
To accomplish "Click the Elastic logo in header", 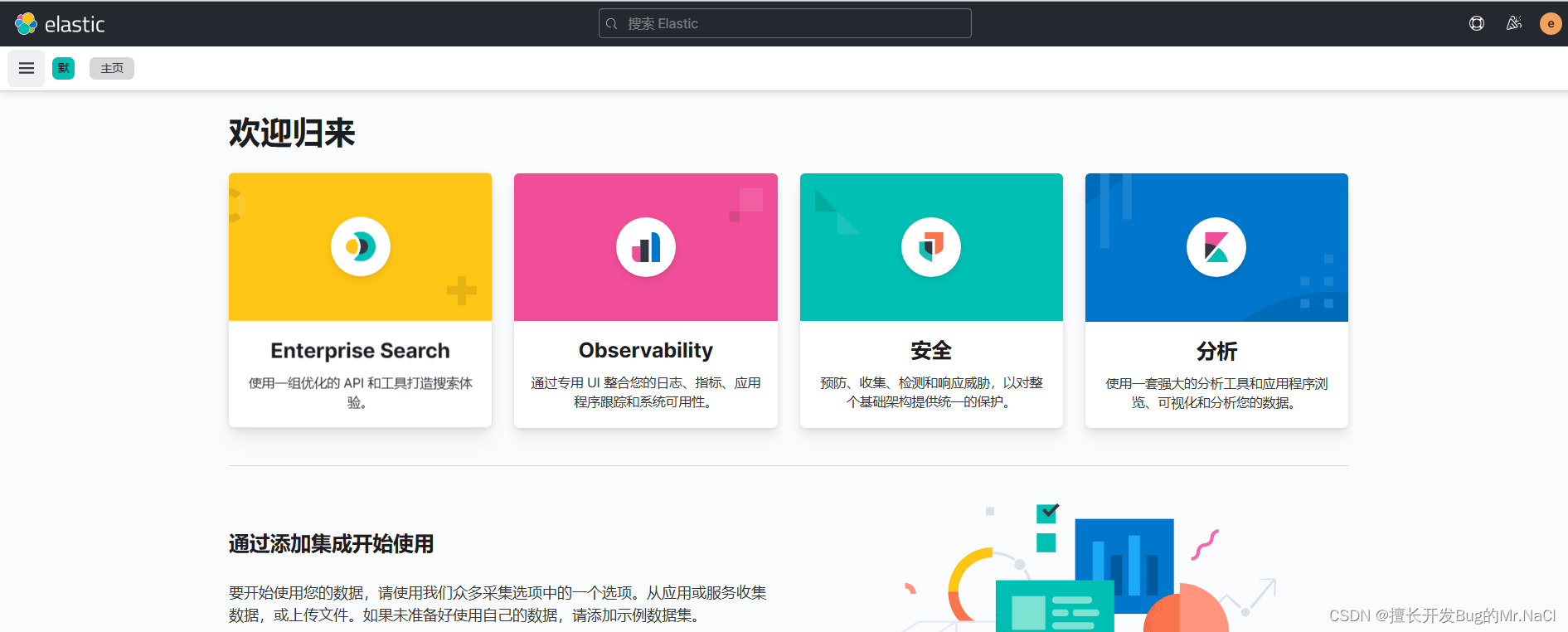I will pos(60,24).
